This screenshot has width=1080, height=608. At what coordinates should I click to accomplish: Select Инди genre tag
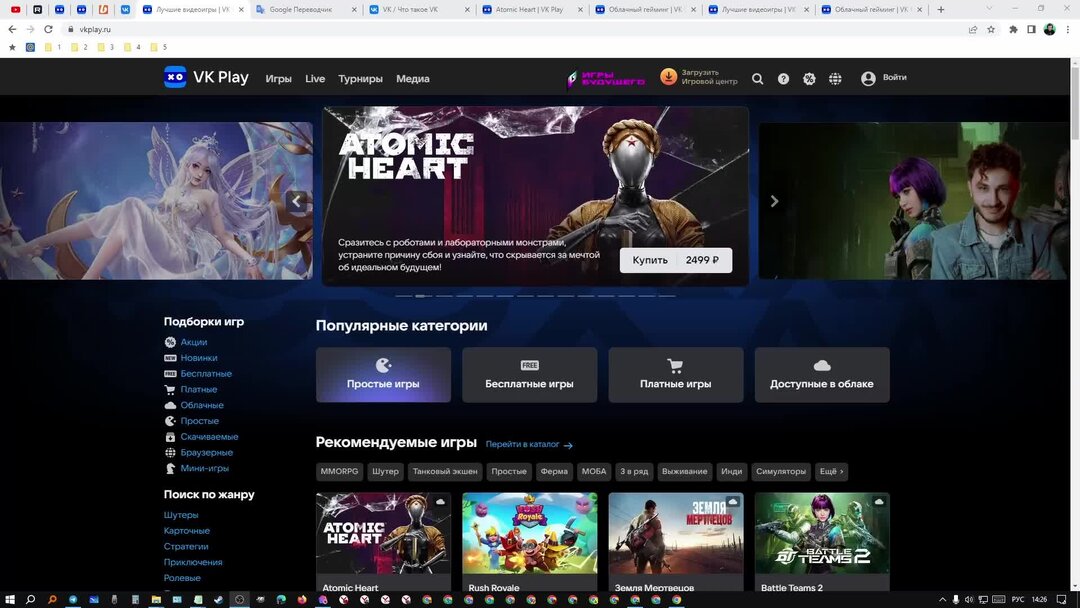[x=731, y=472]
